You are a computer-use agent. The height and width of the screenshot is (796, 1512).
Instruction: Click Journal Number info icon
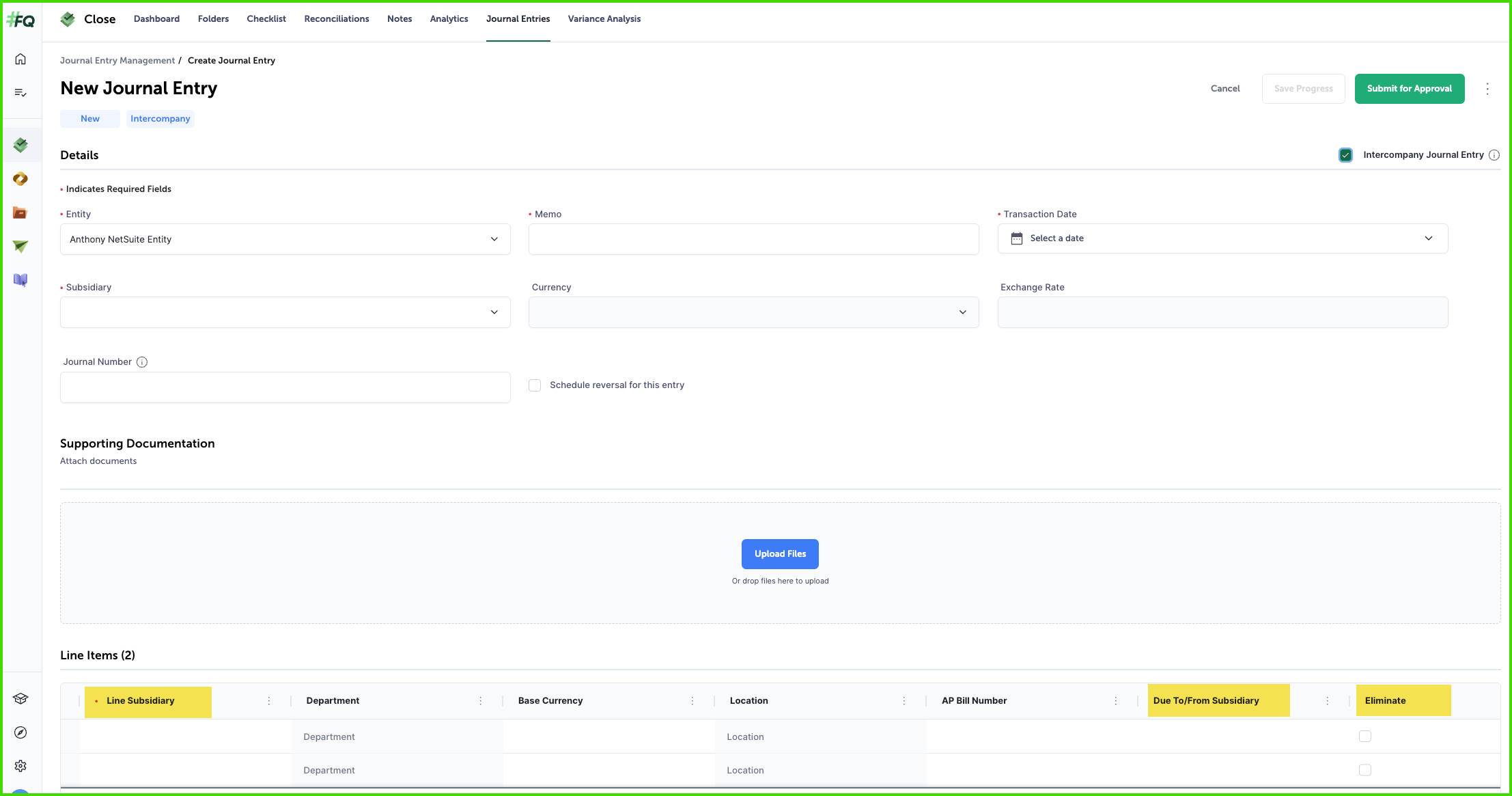[142, 362]
